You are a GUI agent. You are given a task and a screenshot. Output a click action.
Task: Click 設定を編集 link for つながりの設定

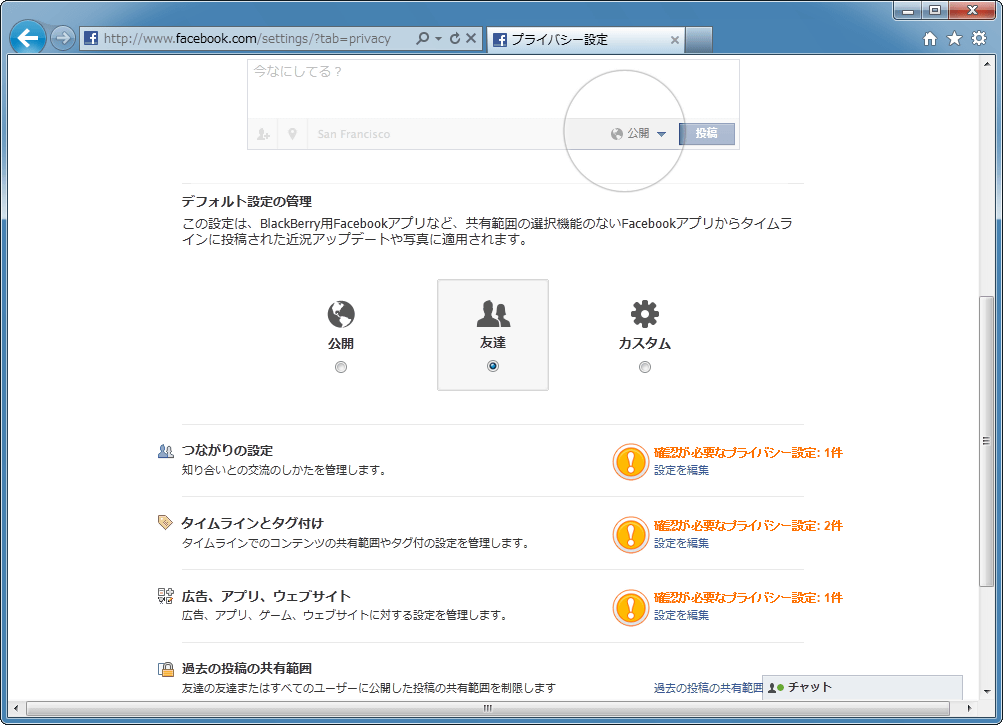pyautogui.click(x=681, y=470)
